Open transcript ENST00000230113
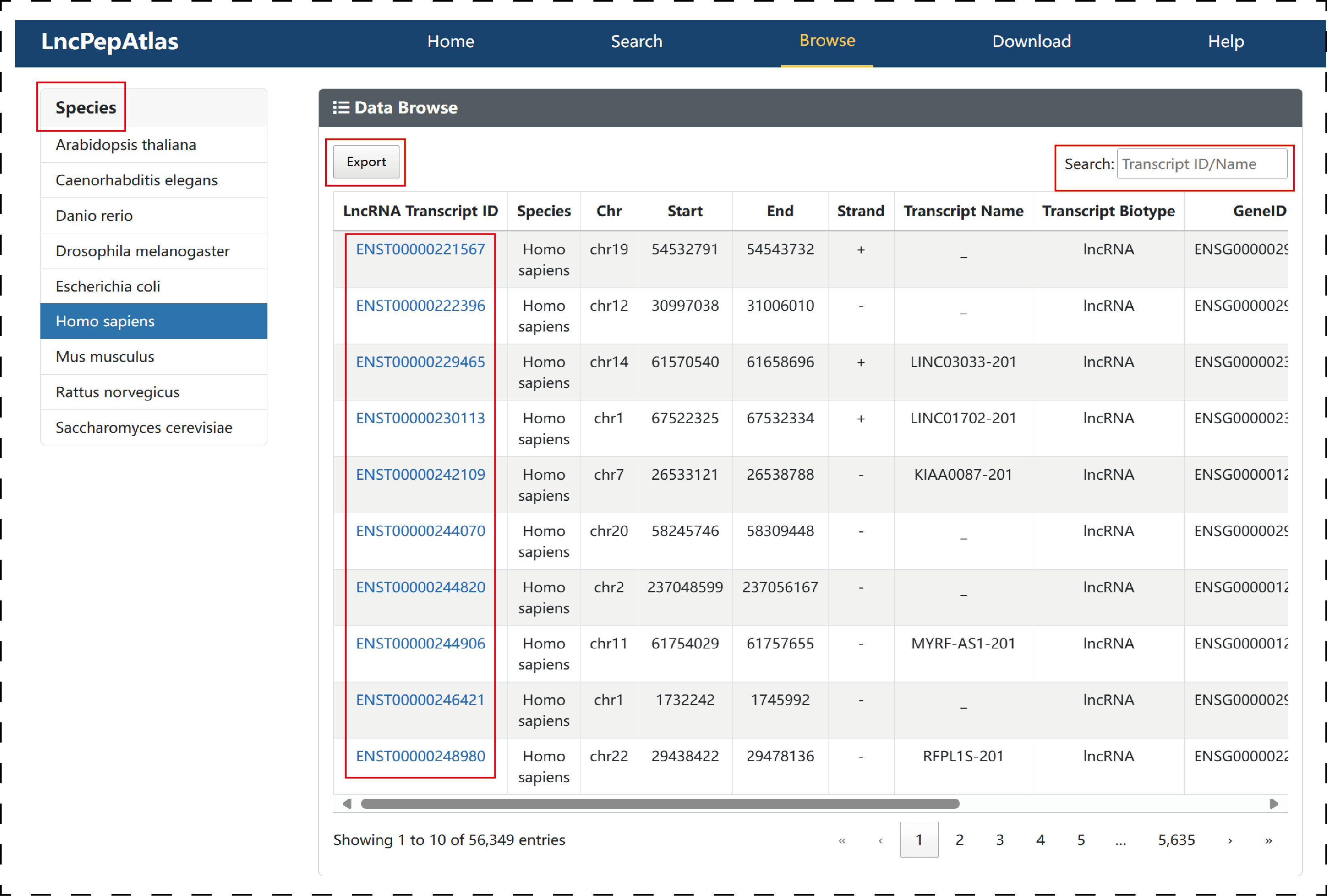The width and height of the screenshot is (1327, 896). (x=420, y=418)
